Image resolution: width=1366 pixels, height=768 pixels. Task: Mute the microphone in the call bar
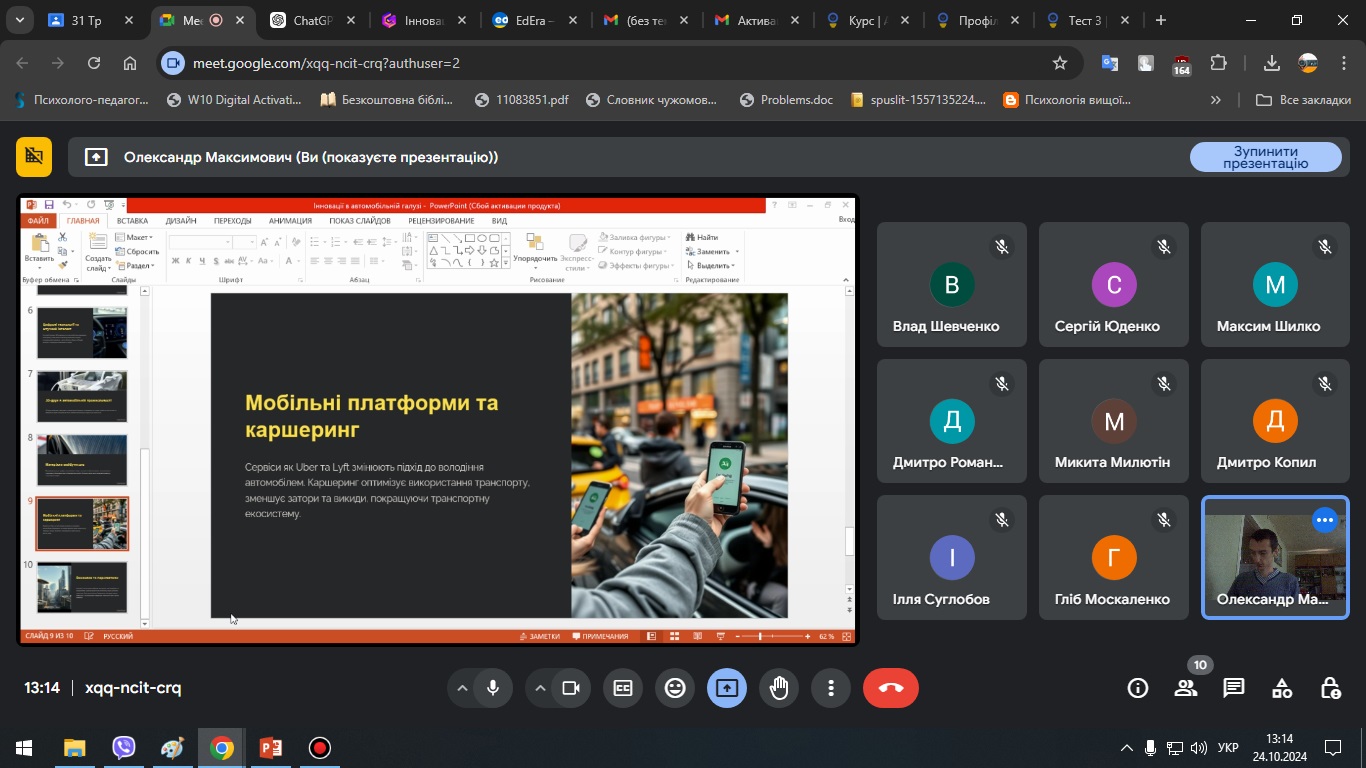point(492,688)
